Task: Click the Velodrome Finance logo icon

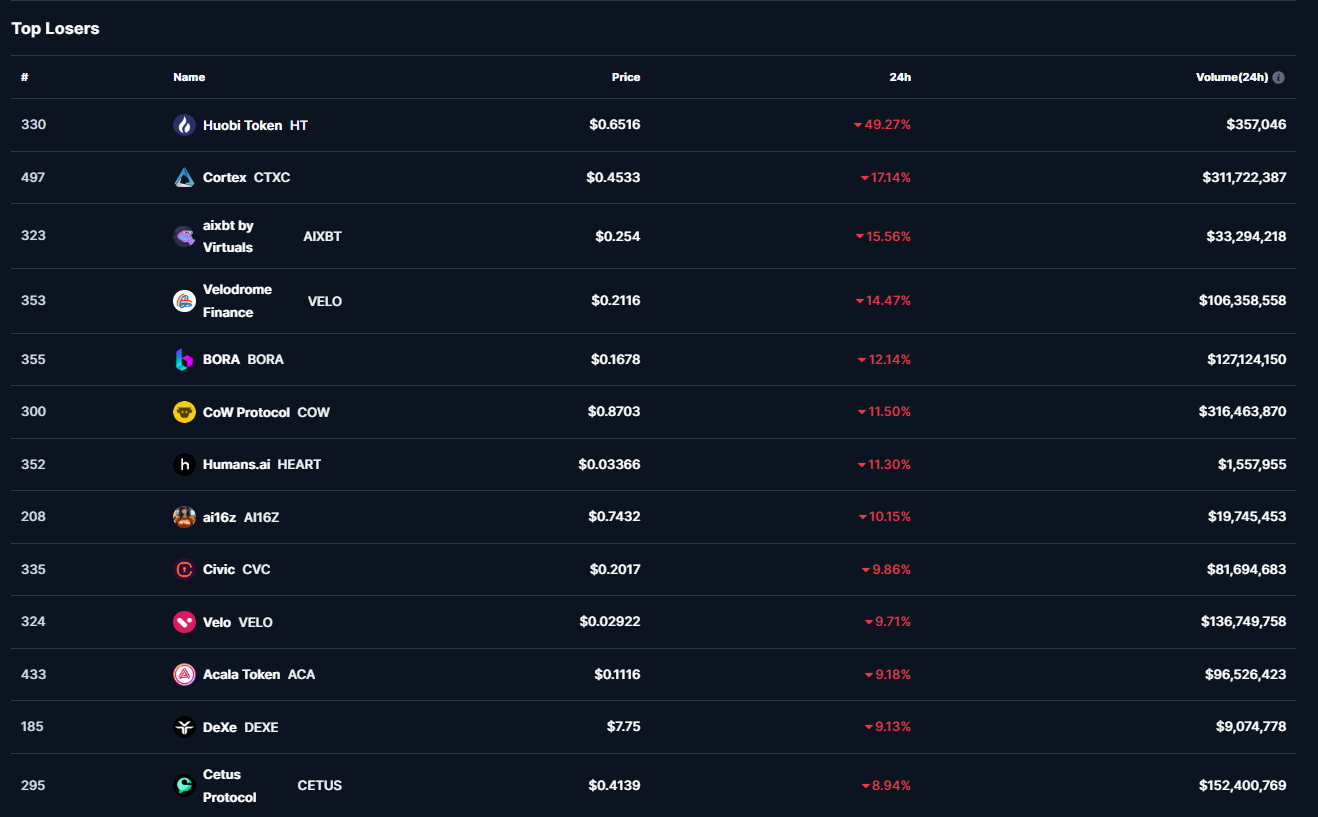Action: click(x=184, y=301)
